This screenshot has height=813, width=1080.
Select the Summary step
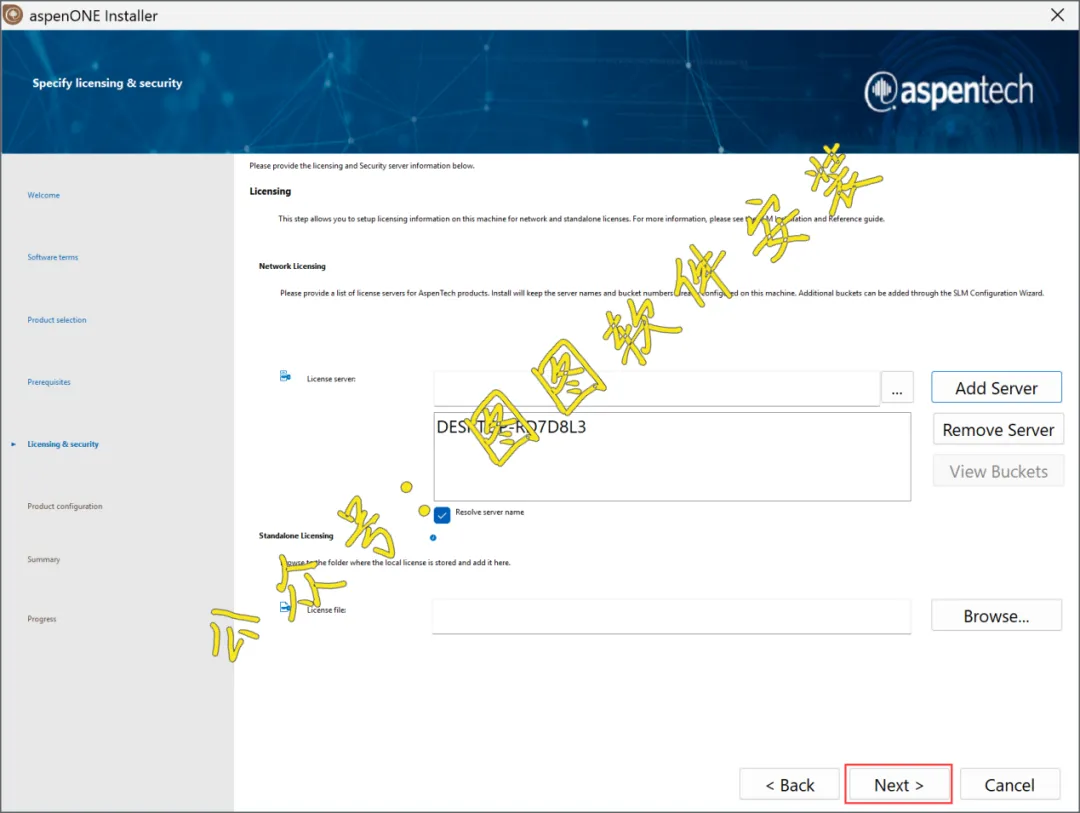point(43,559)
